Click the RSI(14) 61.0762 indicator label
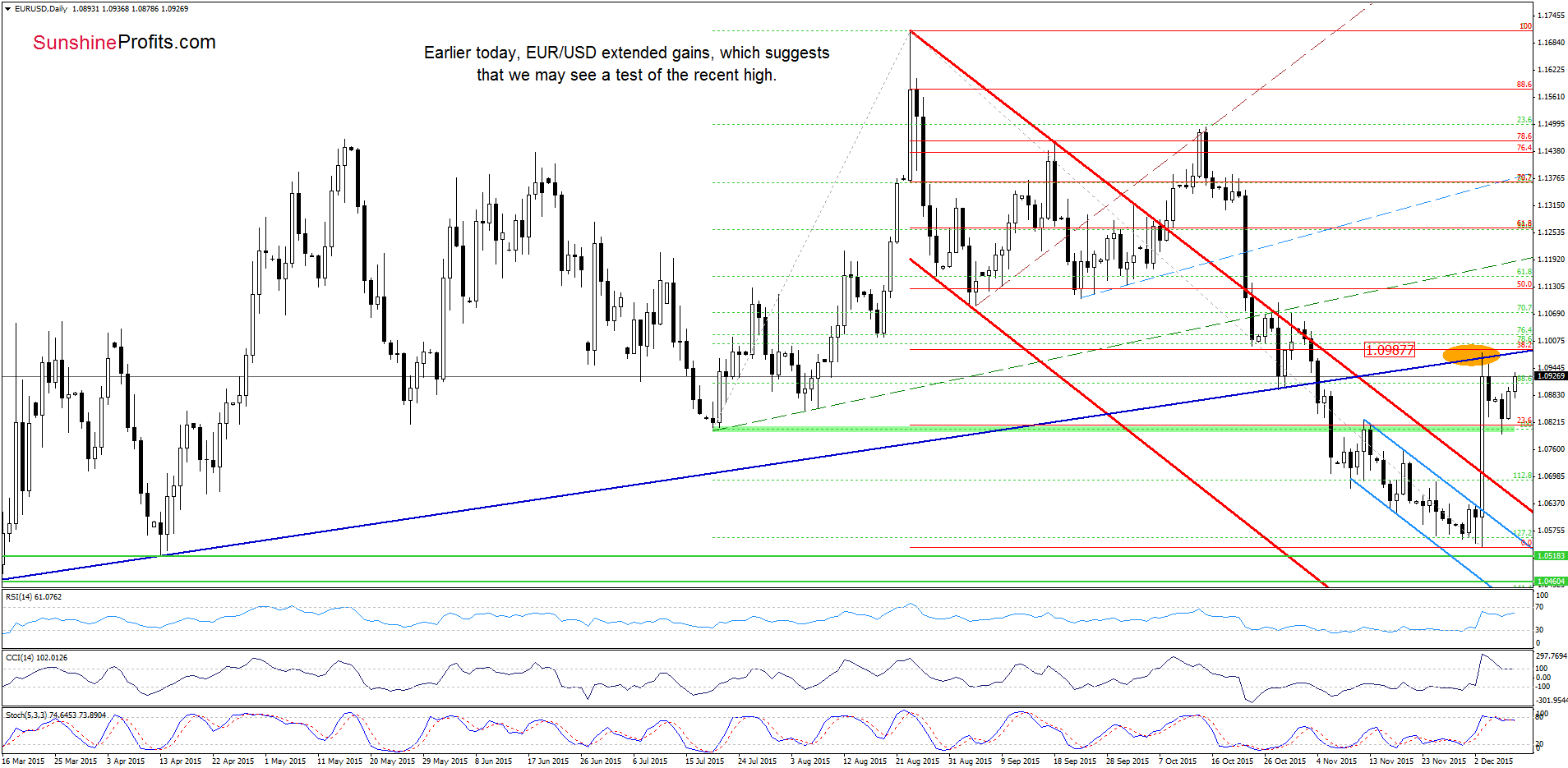The height and width of the screenshot is (768, 1568). tap(34, 597)
